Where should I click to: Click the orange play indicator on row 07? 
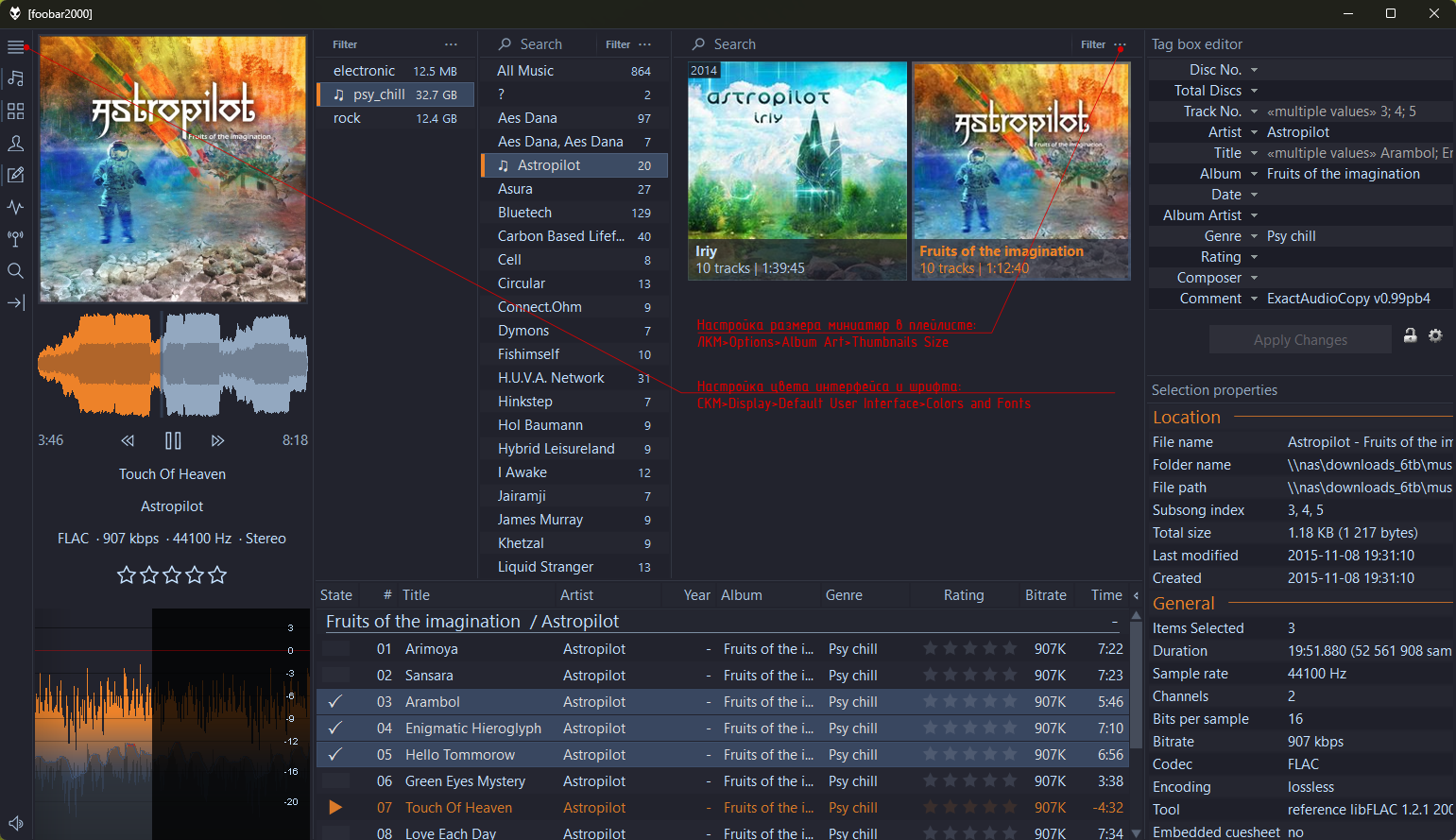coord(335,808)
